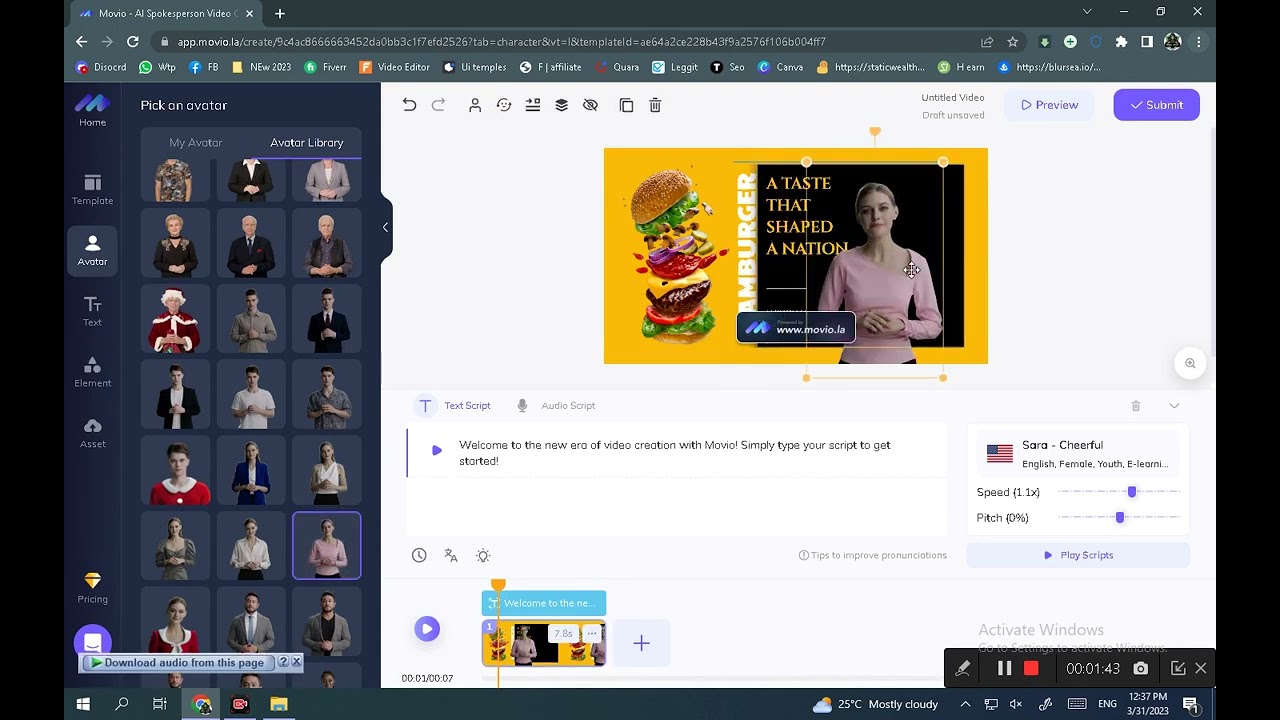The height and width of the screenshot is (720, 1280).
Task: Switch to the My Avatar tab
Action: tap(196, 142)
